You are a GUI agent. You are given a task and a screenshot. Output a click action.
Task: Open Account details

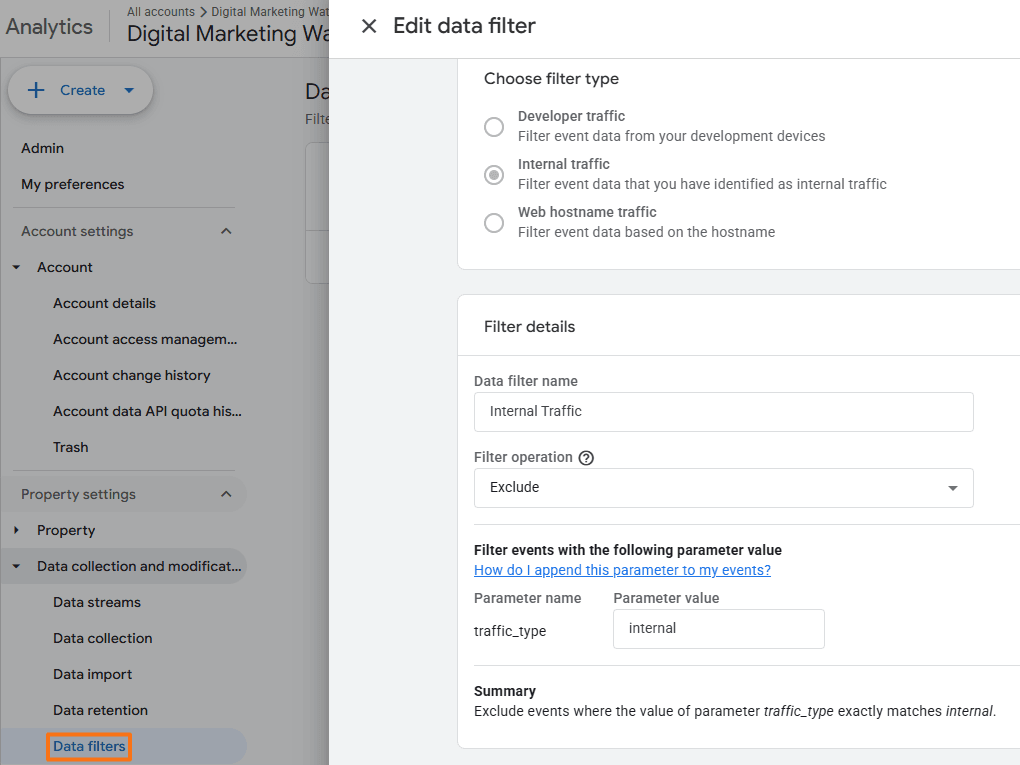pos(105,303)
